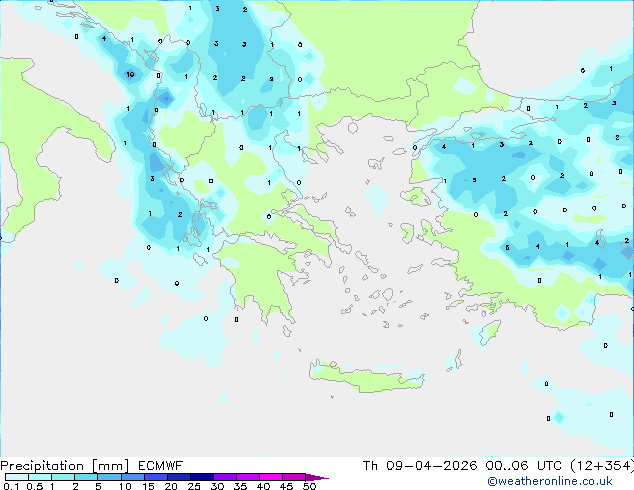Click the 25–30 mm dark navy legend box

click(x=201, y=477)
